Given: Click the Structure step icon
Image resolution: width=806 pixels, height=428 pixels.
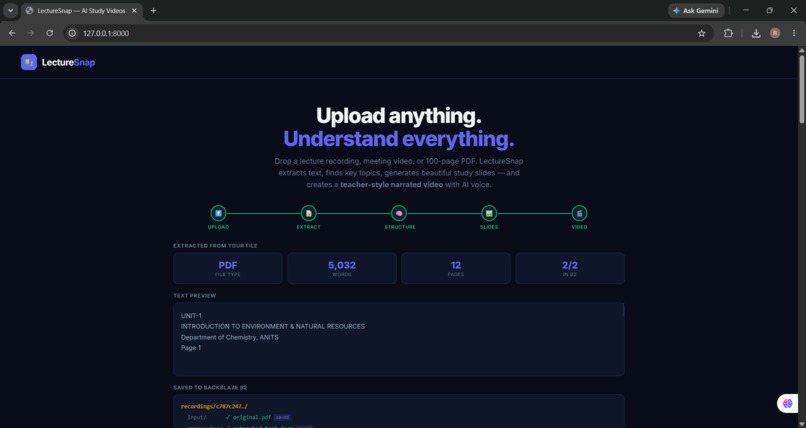Looking at the screenshot, I should coord(399,213).
